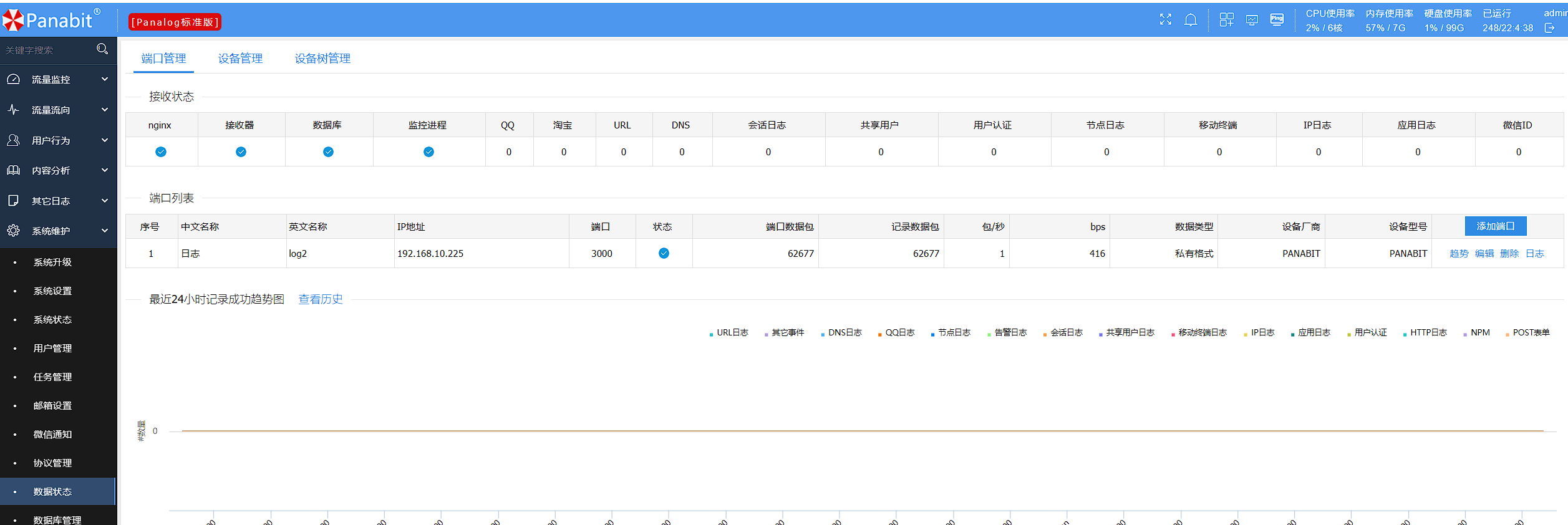This screenshot has width=1568, height=525.
Task: Click the Panabit logo
Action: (51, 21)
